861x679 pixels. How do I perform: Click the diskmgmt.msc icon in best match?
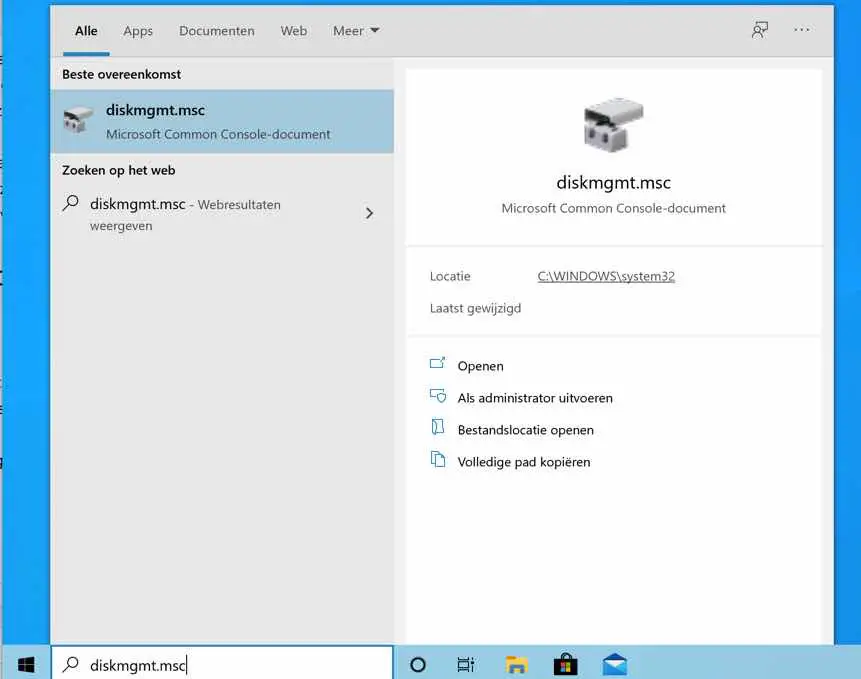tap(77, 119)
